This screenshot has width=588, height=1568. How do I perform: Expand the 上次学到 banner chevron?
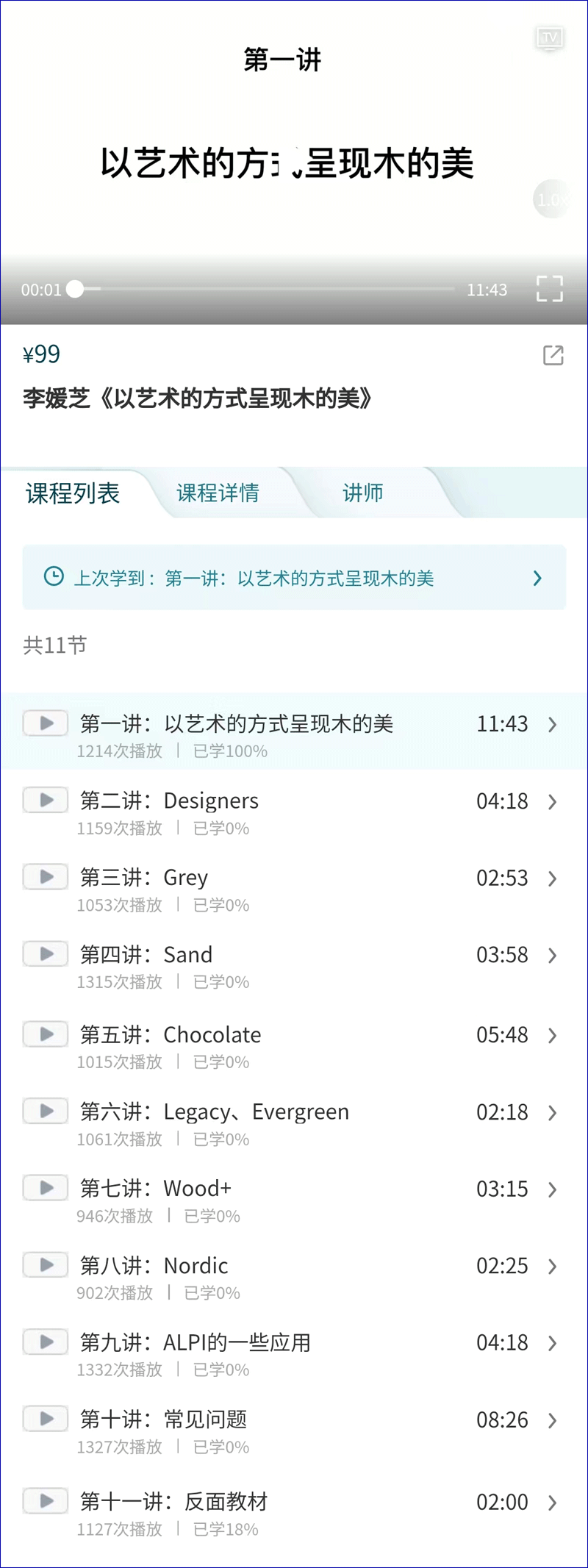click(x=537, y=578)
